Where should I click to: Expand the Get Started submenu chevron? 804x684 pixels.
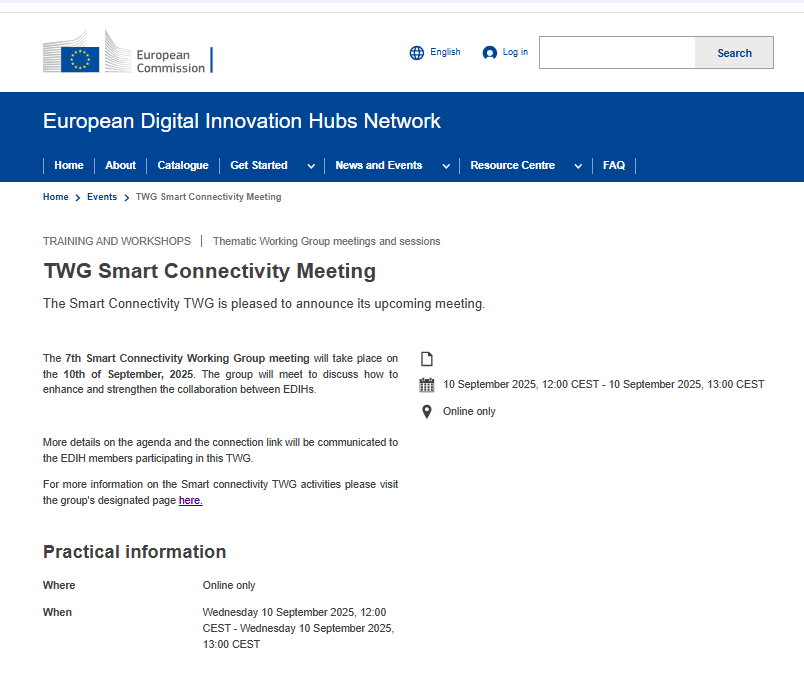311,166
